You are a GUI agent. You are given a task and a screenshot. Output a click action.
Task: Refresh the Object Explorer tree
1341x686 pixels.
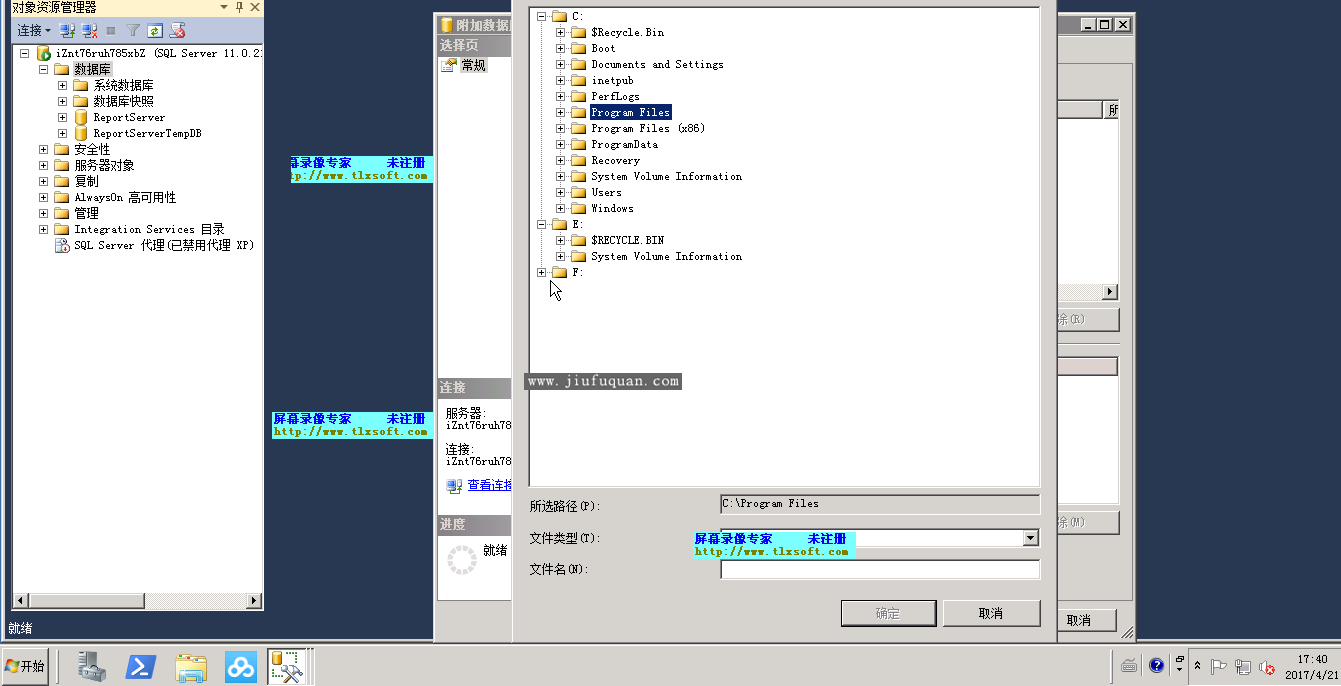click(155, 31)
